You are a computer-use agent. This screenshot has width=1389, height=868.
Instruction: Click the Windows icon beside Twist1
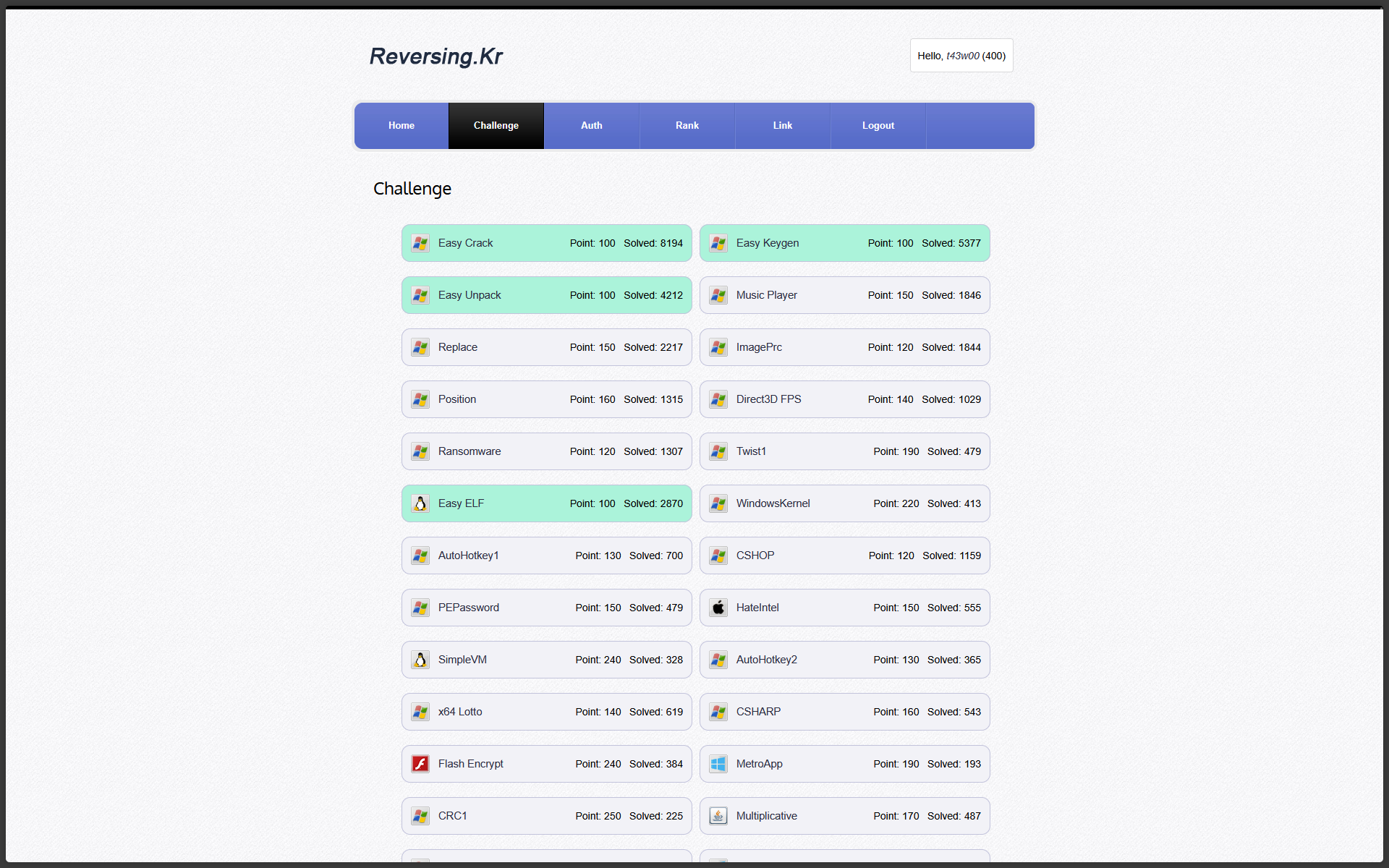718,452
